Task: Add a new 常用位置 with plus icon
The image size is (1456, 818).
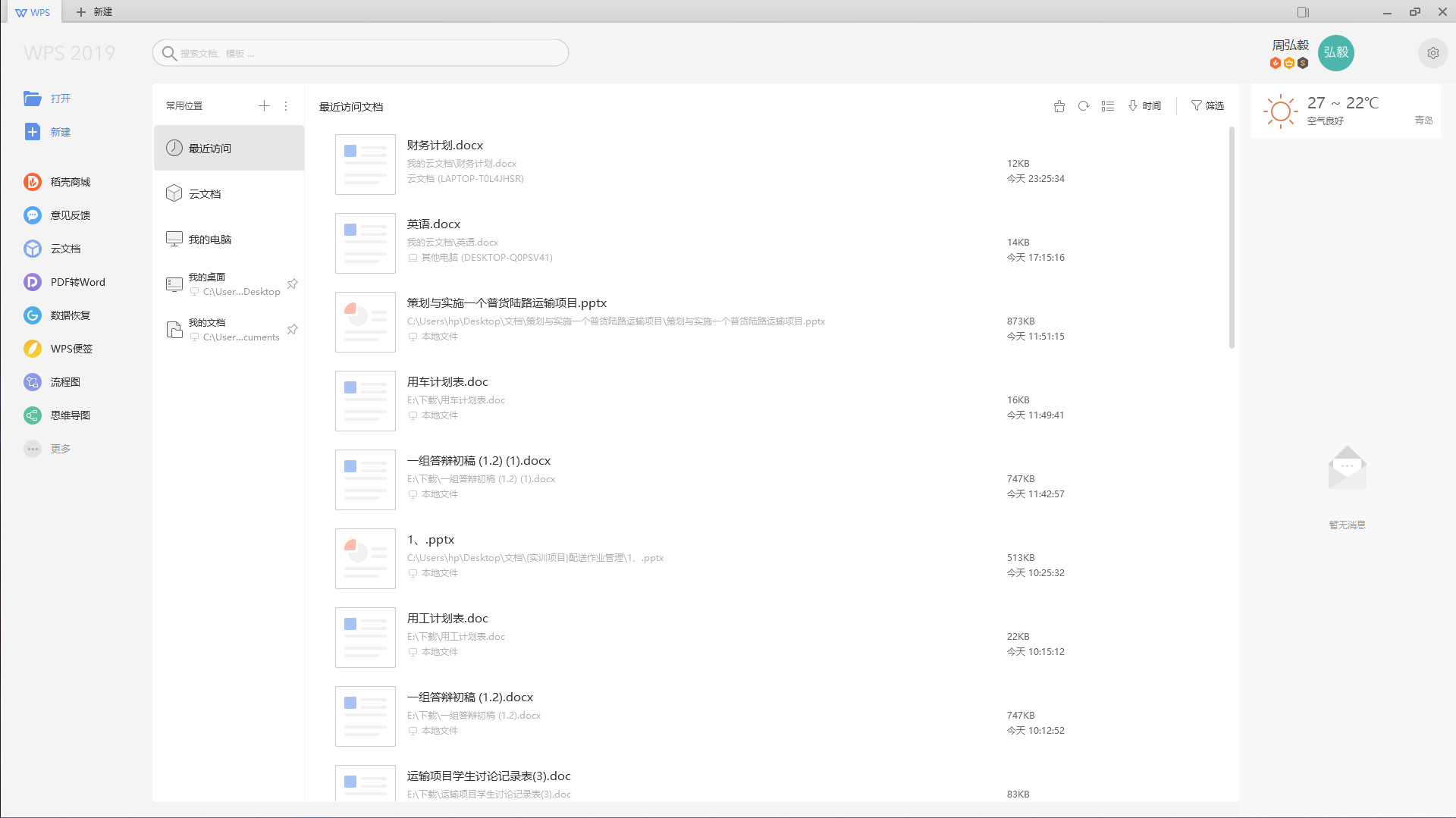Action: (x=264, y=106)
